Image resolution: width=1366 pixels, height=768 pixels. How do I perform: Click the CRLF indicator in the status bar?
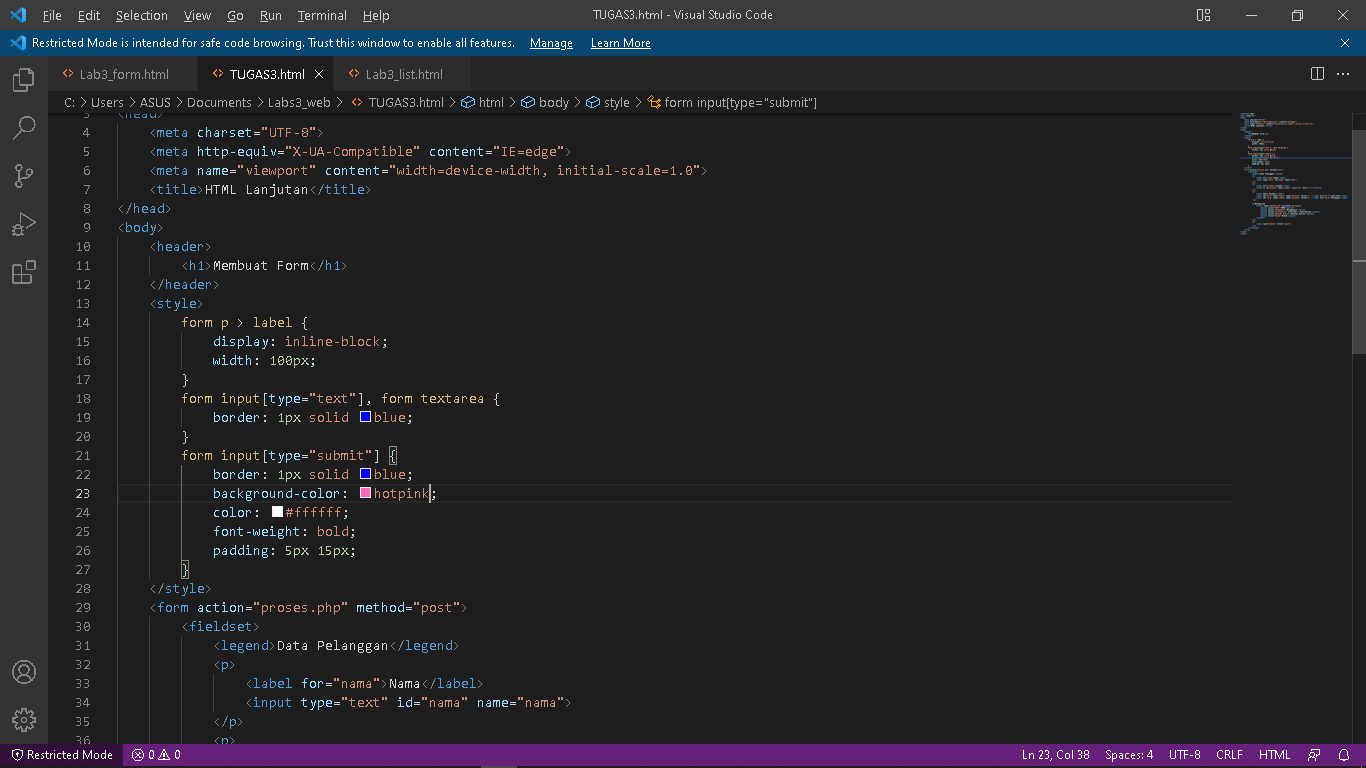1229,755
